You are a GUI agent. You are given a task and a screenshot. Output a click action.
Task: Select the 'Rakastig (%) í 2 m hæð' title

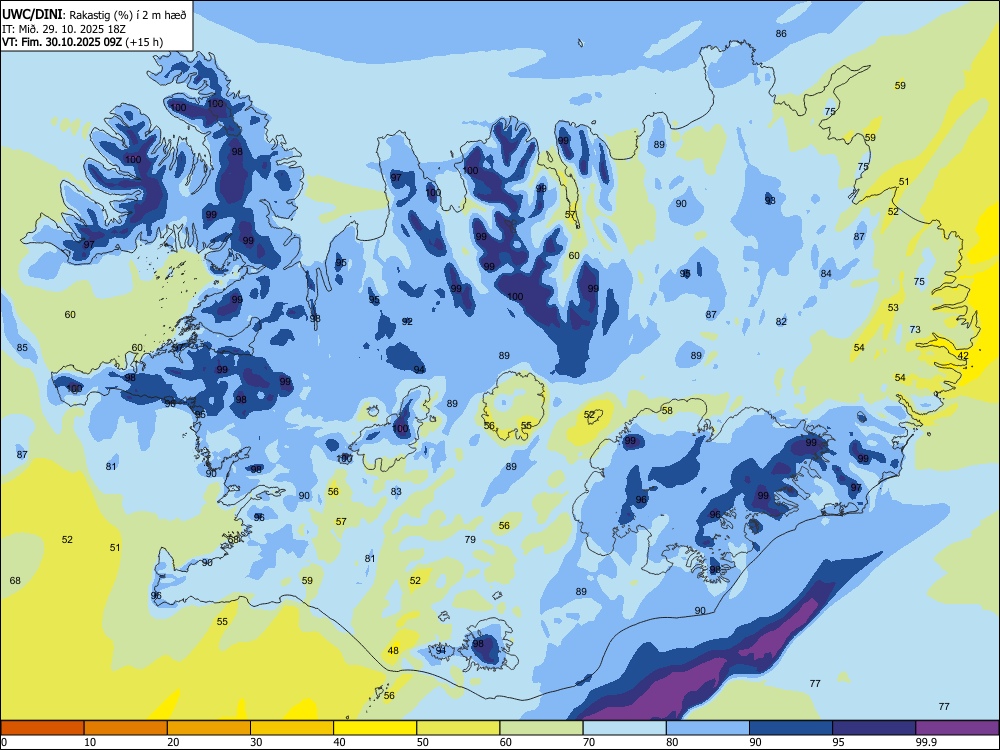tap(128, 15)
